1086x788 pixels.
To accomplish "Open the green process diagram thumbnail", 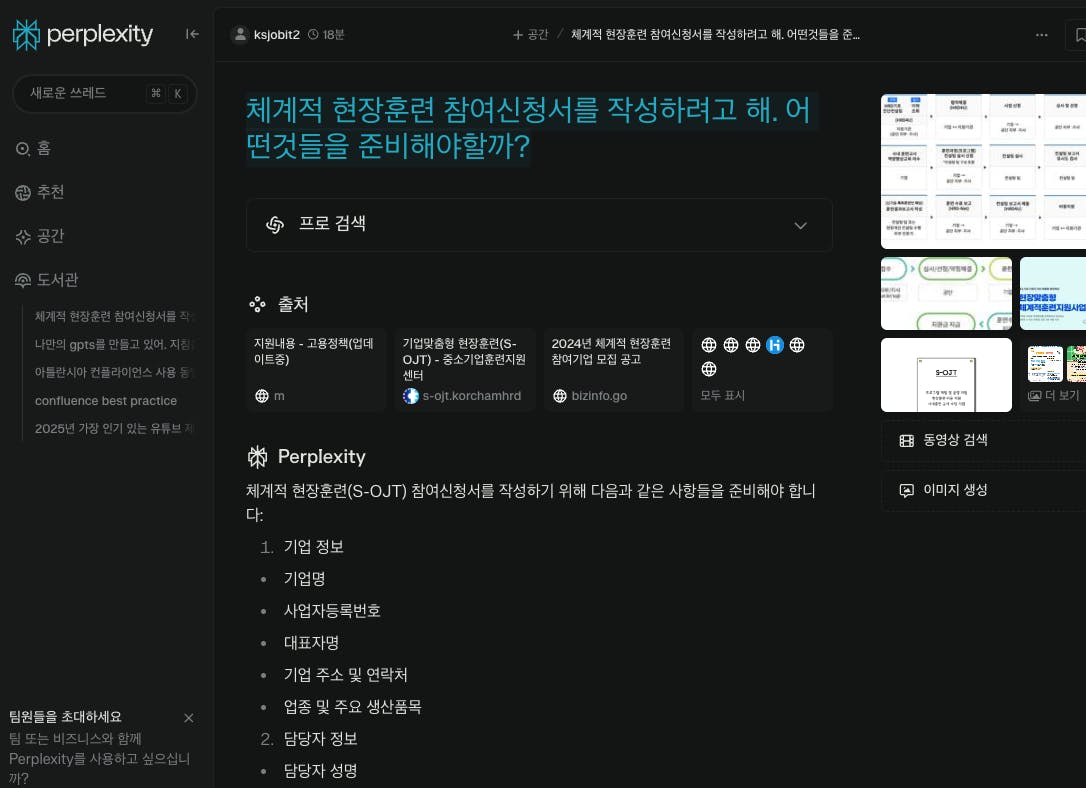I will click(946, 294).
